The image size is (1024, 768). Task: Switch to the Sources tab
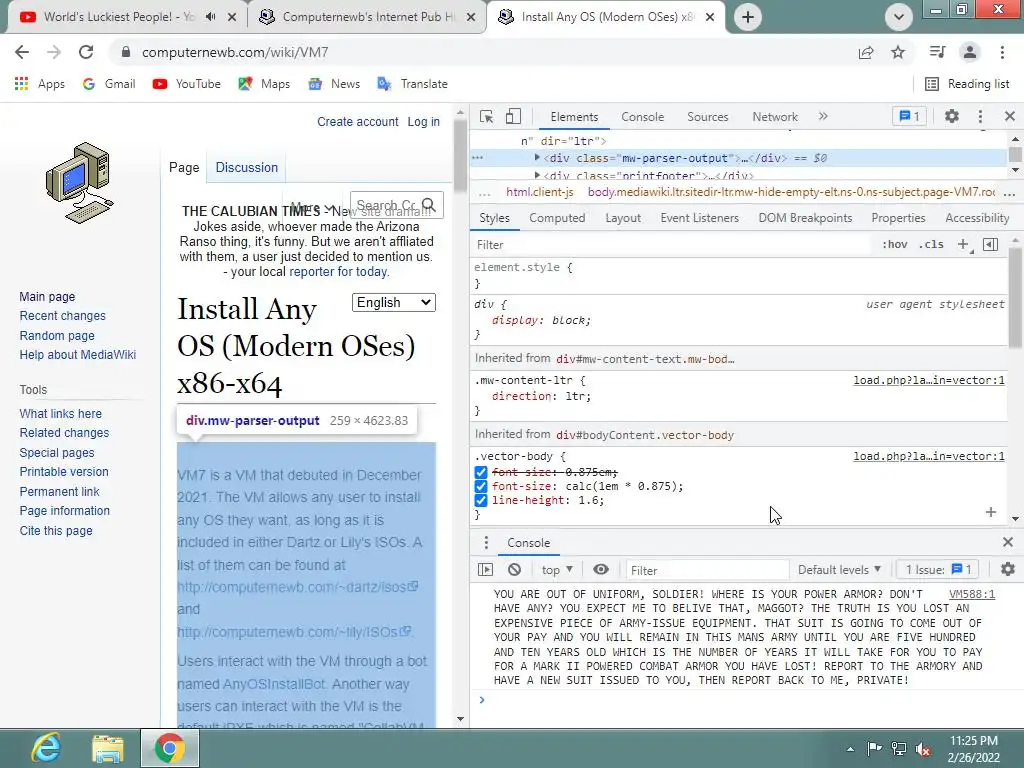[x=707, y=116]
